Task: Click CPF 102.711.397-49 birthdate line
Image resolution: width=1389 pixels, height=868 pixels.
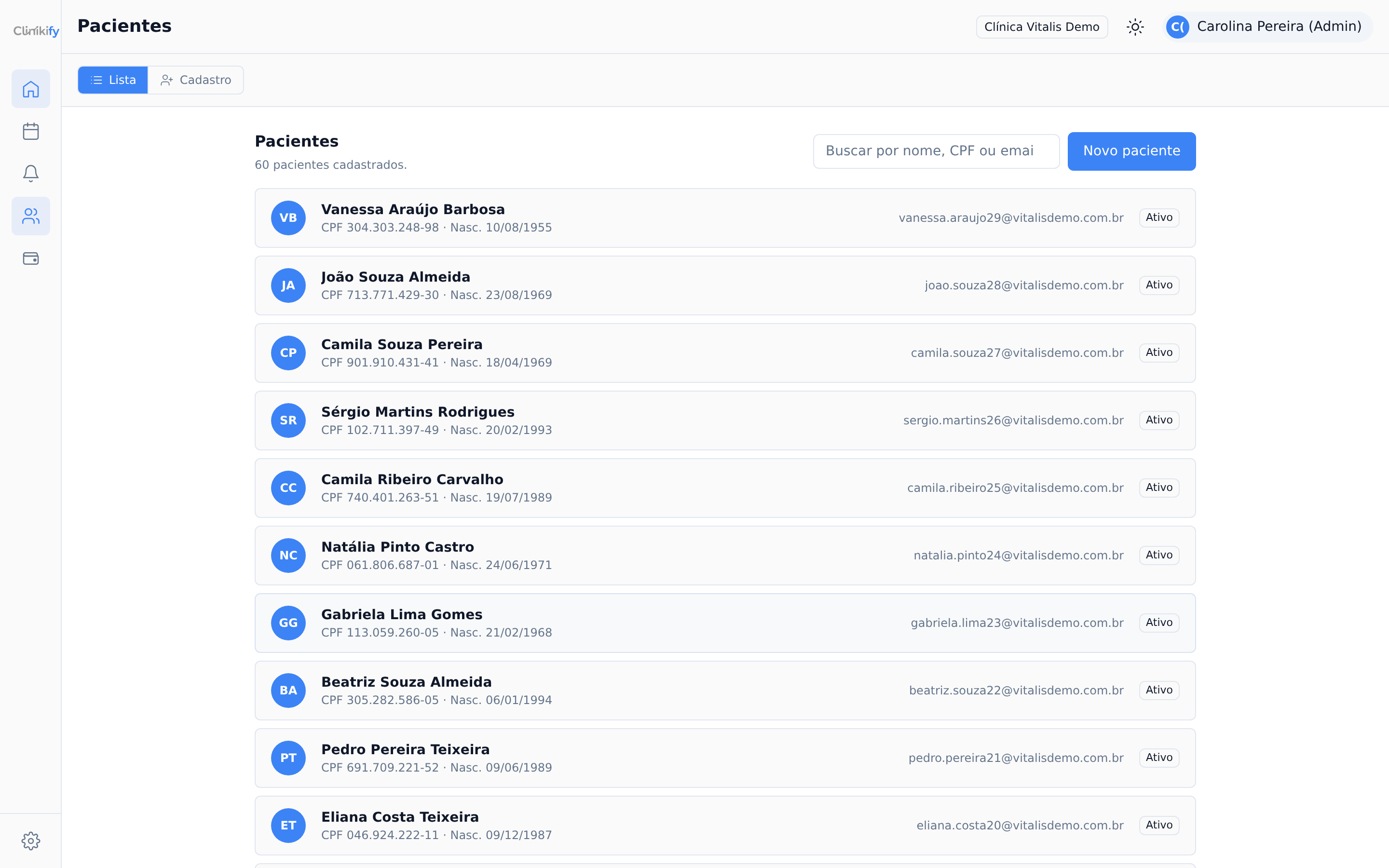Action: click(x=436, y=430)
